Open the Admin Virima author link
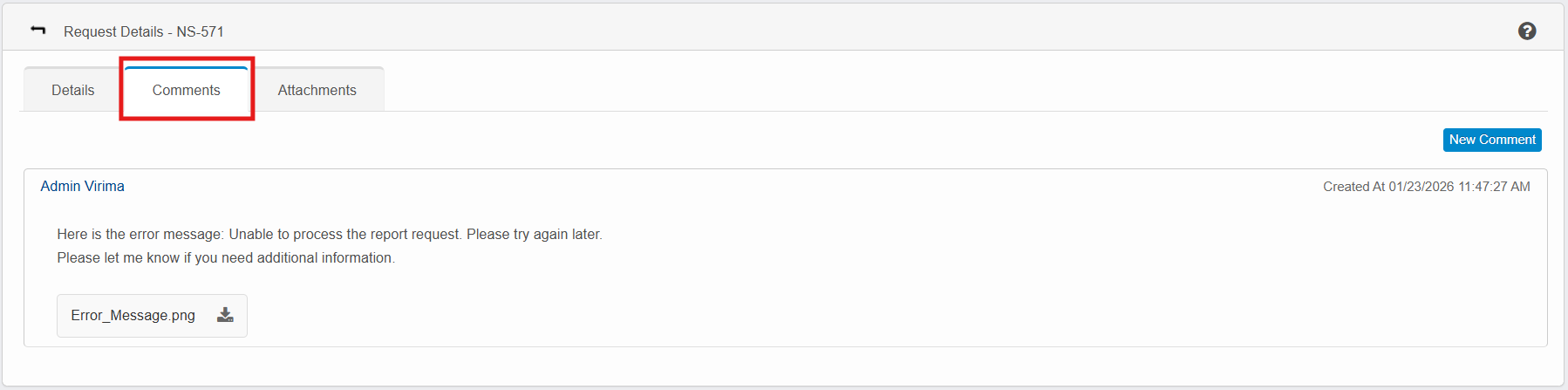 (x=82, y=186)
